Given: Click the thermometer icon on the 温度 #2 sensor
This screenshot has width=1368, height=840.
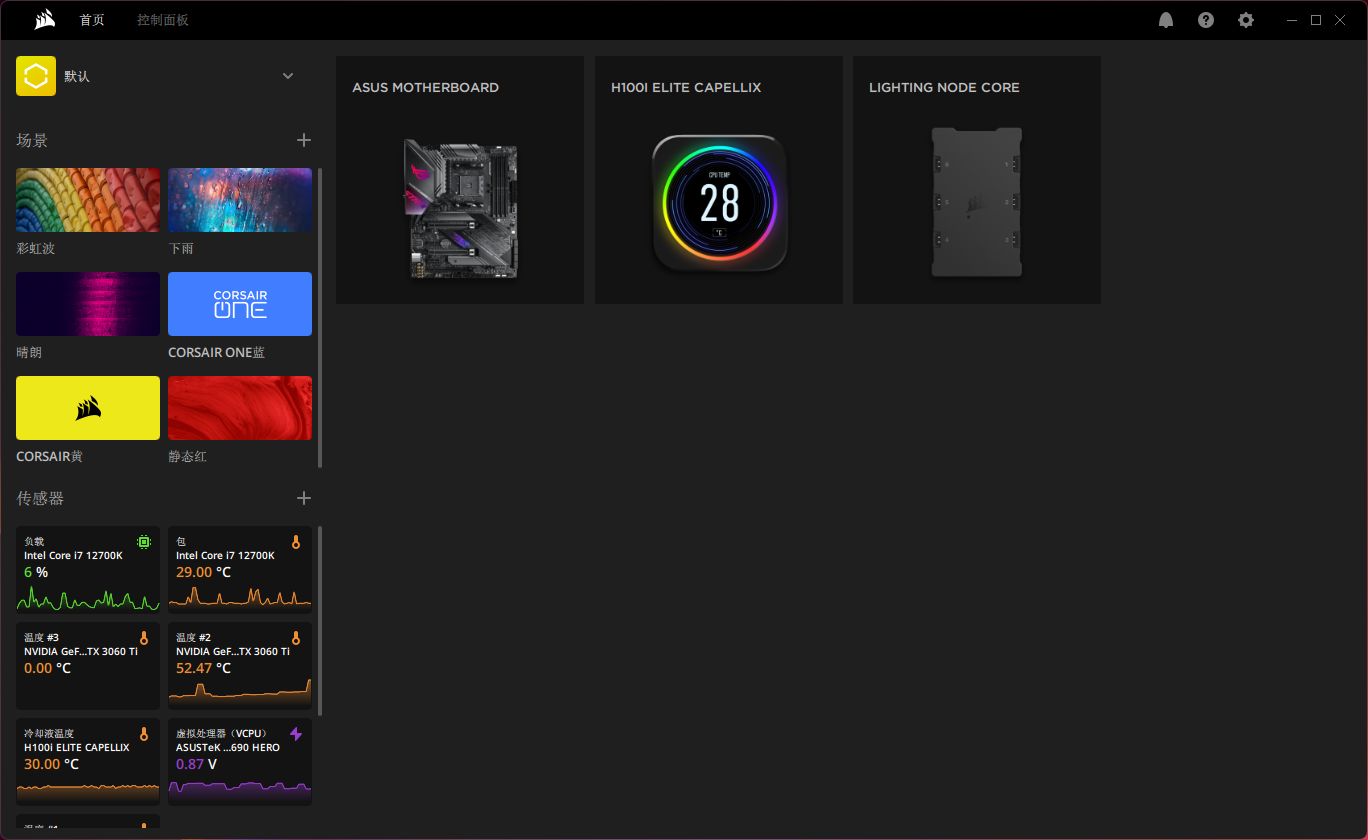Looking at the screenshot, I should tap(296, 638).
